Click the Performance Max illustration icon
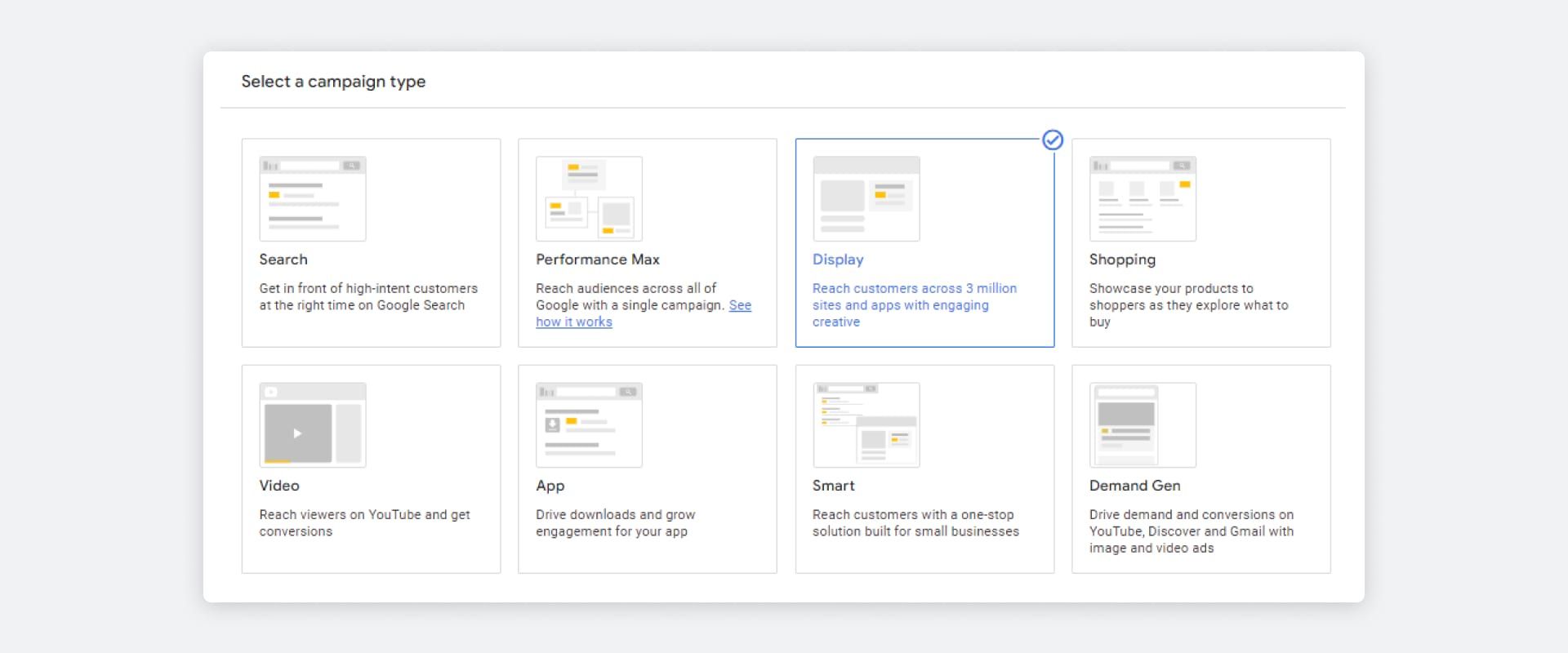 (x=589, y=198)
